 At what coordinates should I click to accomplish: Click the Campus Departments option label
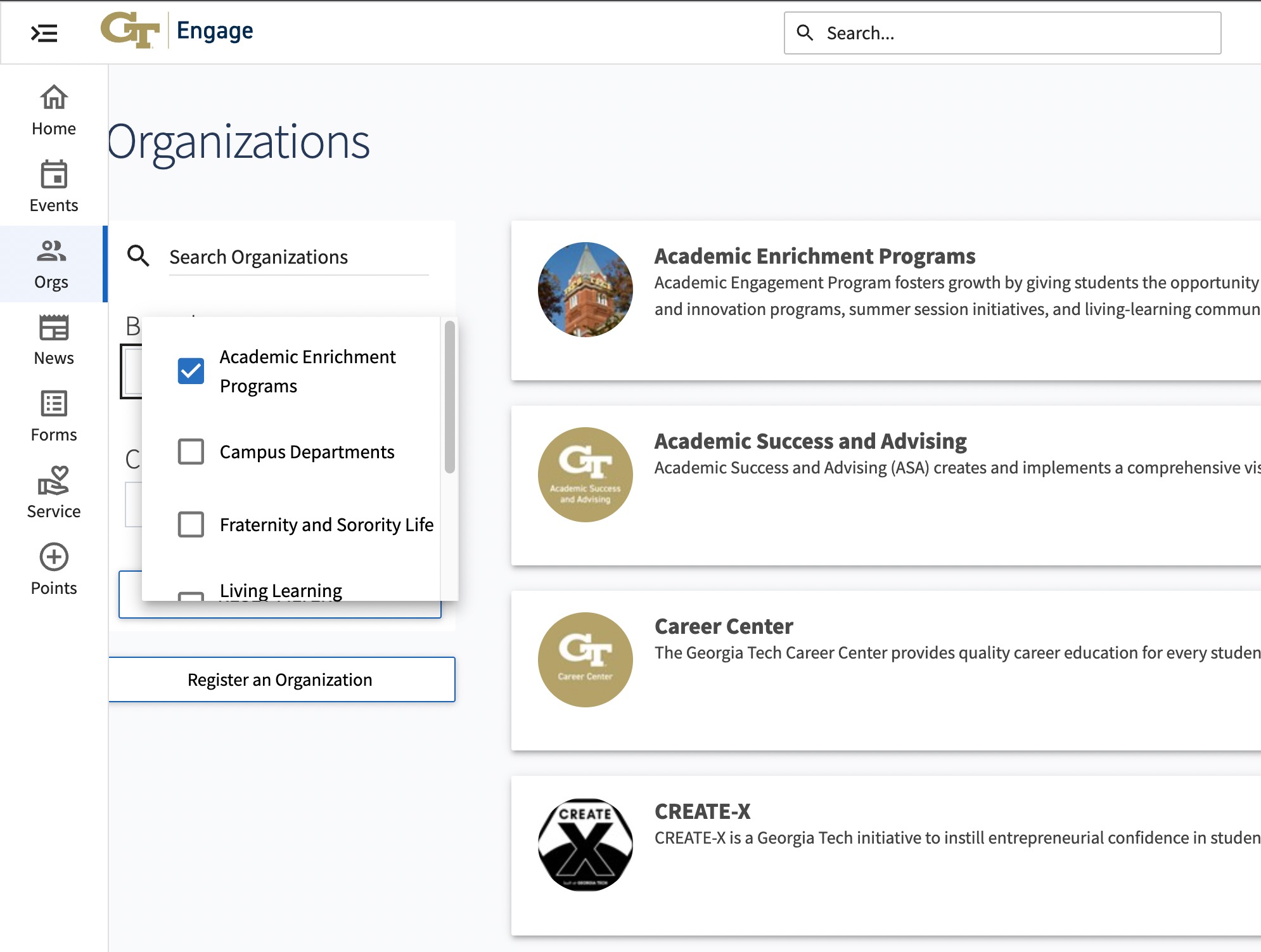(307, 452)
